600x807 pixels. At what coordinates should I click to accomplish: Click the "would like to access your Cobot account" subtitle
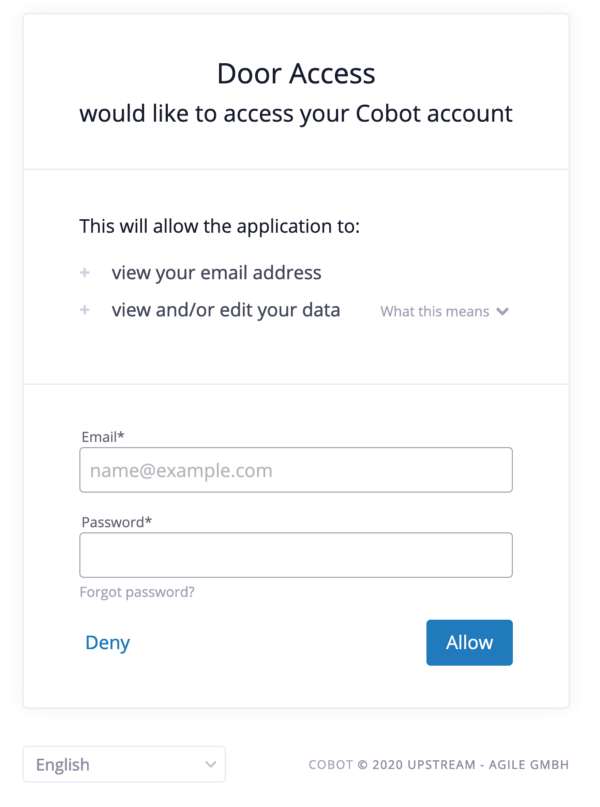[296, 114]
